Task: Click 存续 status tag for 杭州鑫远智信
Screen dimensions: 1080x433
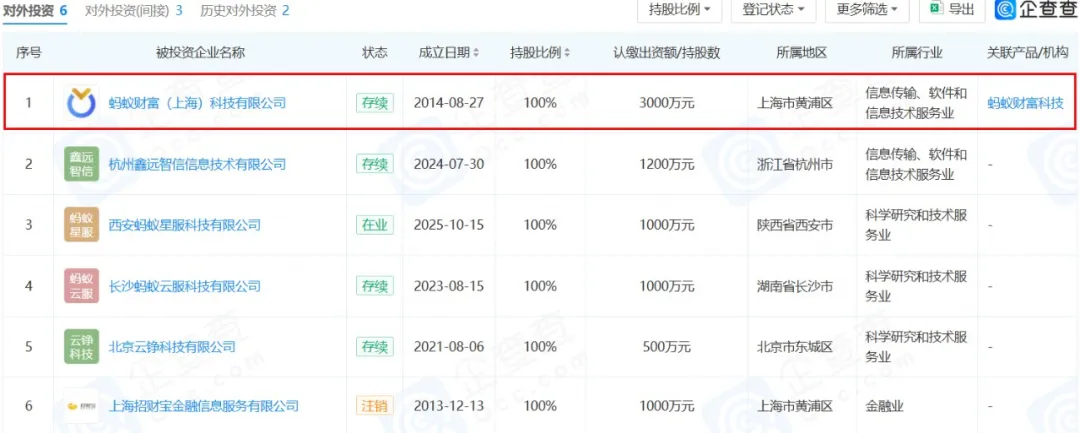Action: click(x=375, y=164)
